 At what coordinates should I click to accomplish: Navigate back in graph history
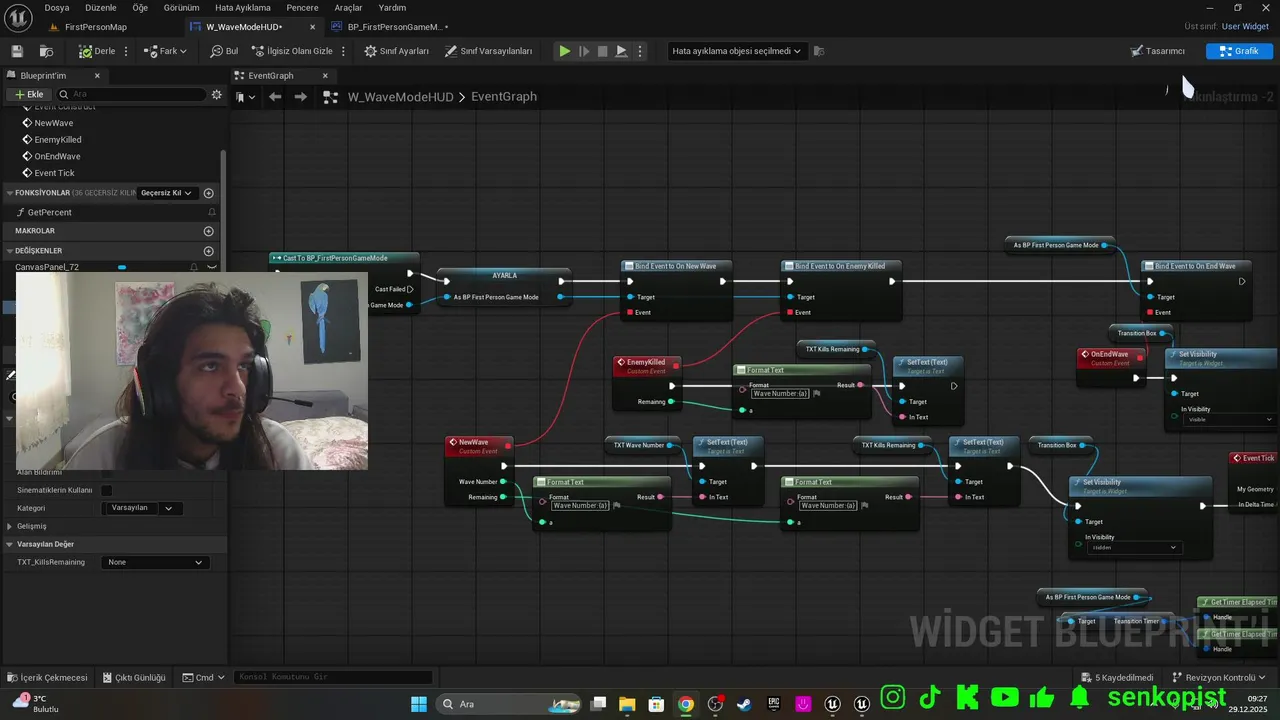click(275, 97)
